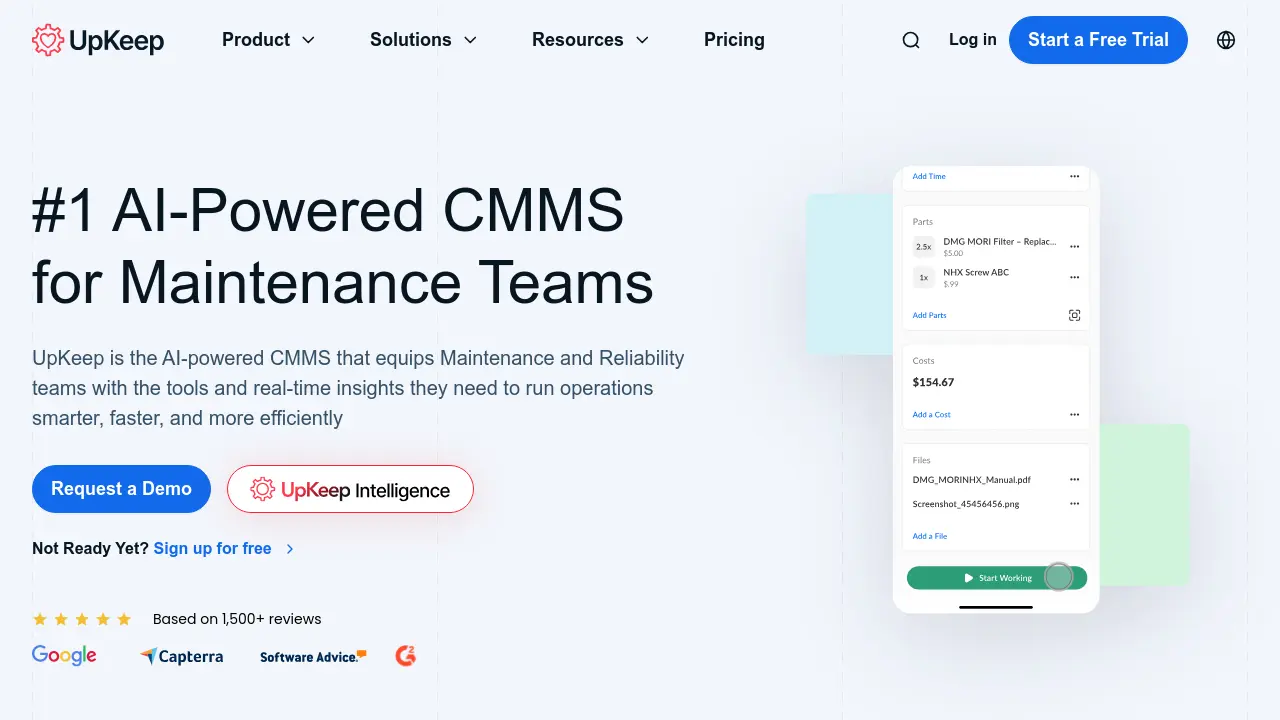Click the Software Advice logo
1280x720 pixels.
pos(313,657)
